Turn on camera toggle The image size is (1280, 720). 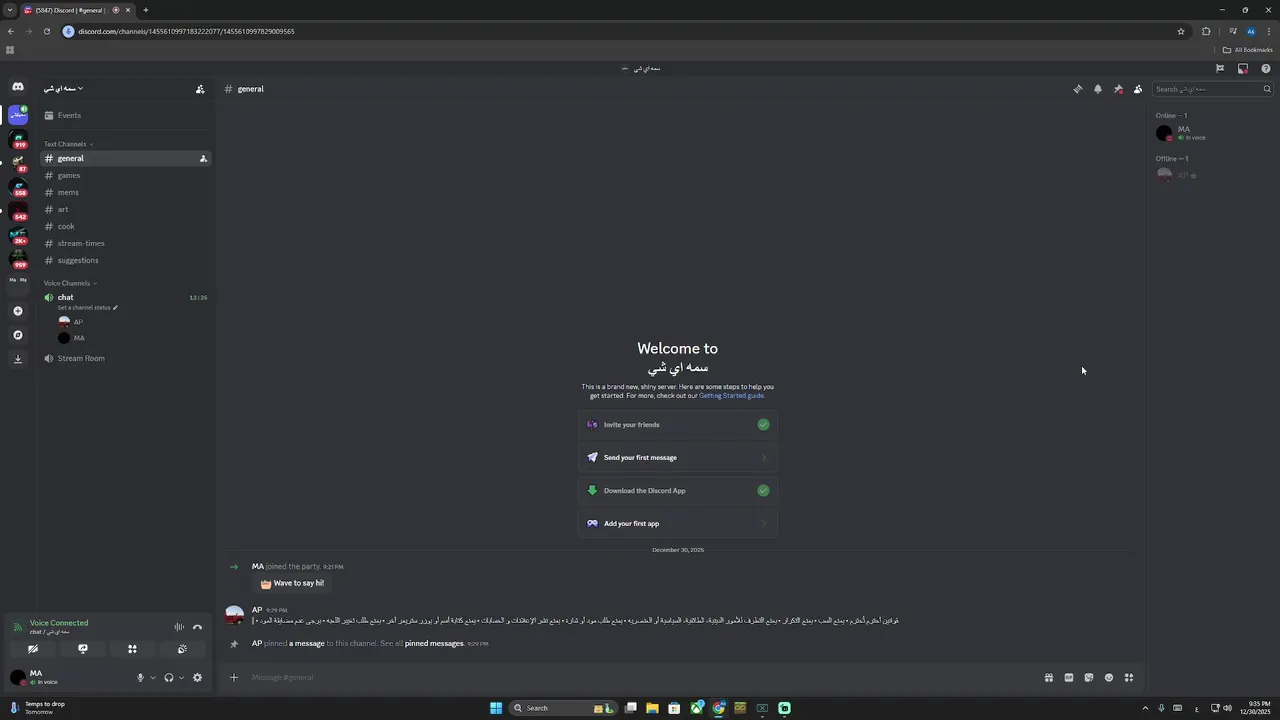[33, 649]
